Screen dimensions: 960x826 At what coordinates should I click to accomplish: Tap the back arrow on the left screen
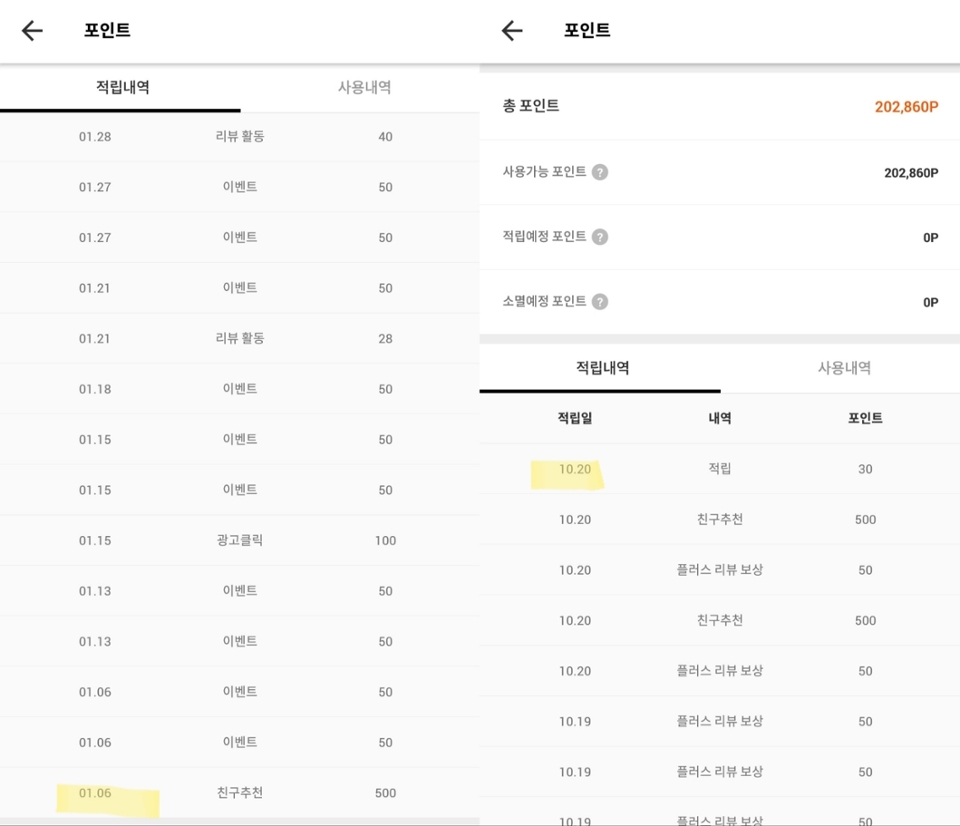[x=32, y=31]
